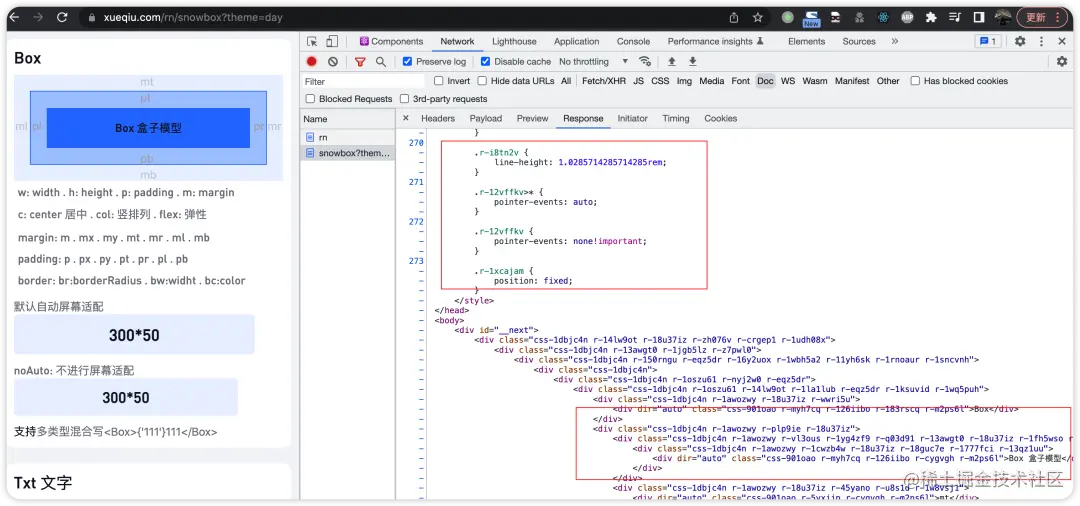Open the Sources tab

click(x=859, y=41)
